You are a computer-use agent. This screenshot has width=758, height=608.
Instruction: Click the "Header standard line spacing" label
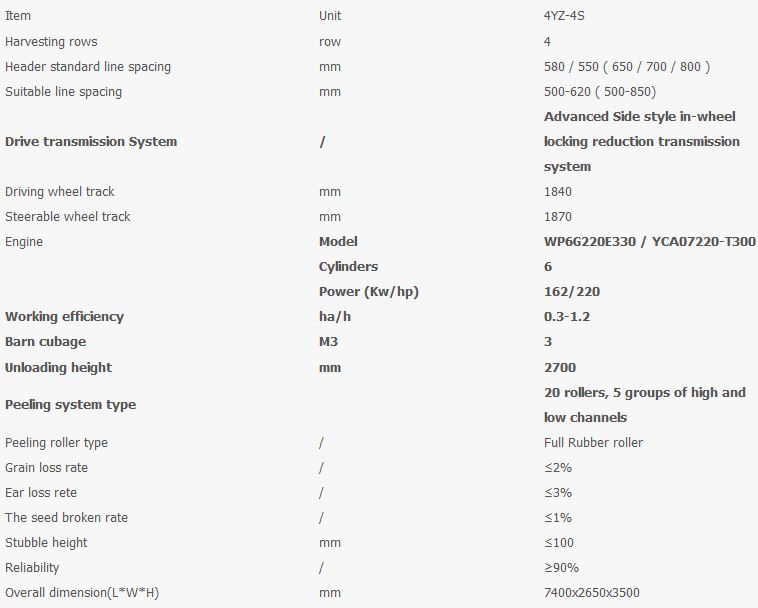coord(88,66)
